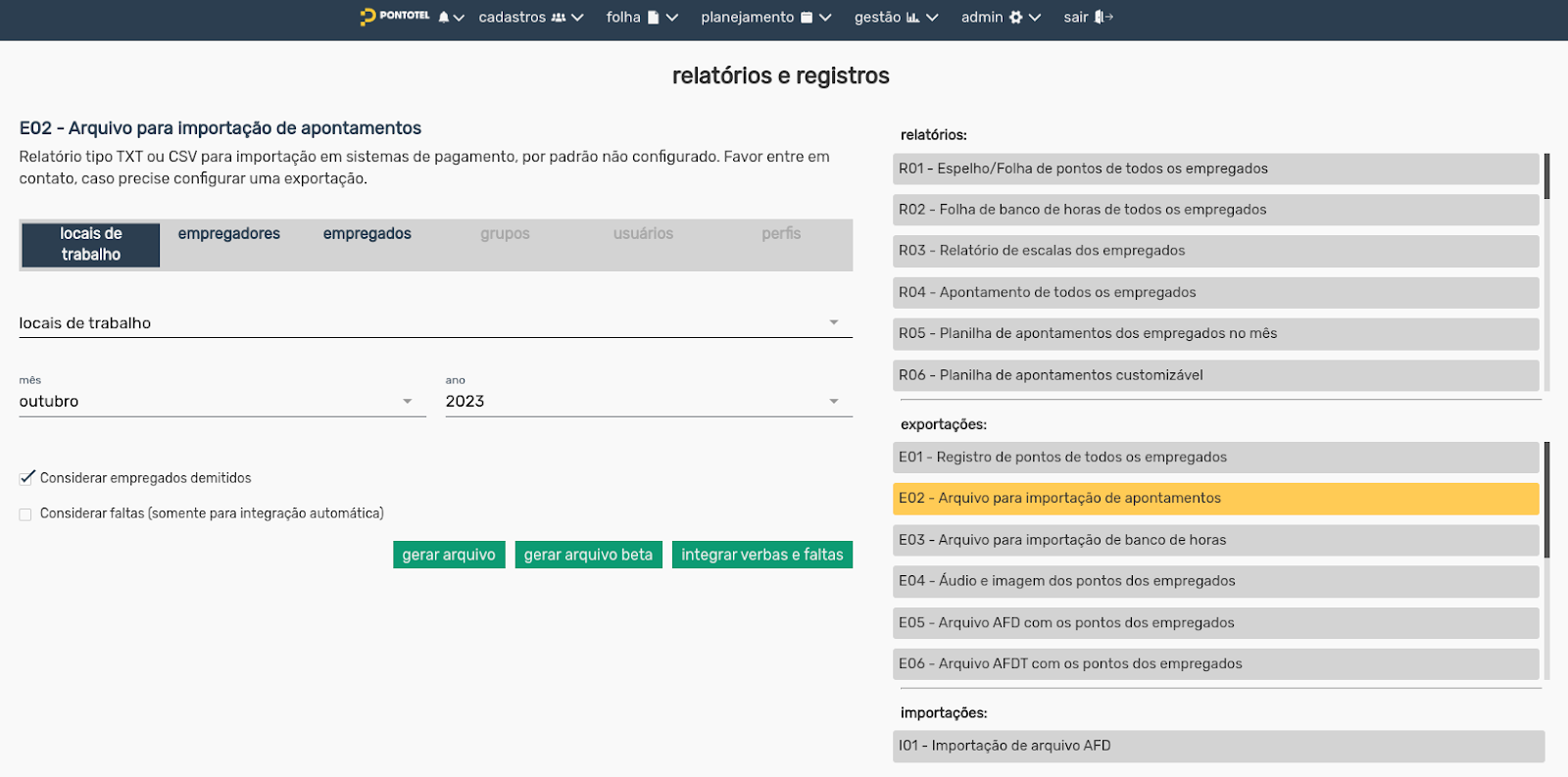This screenshot has height=777, width=1568.
Task: Expand the folha menu chevron
Action: [671, 18]
